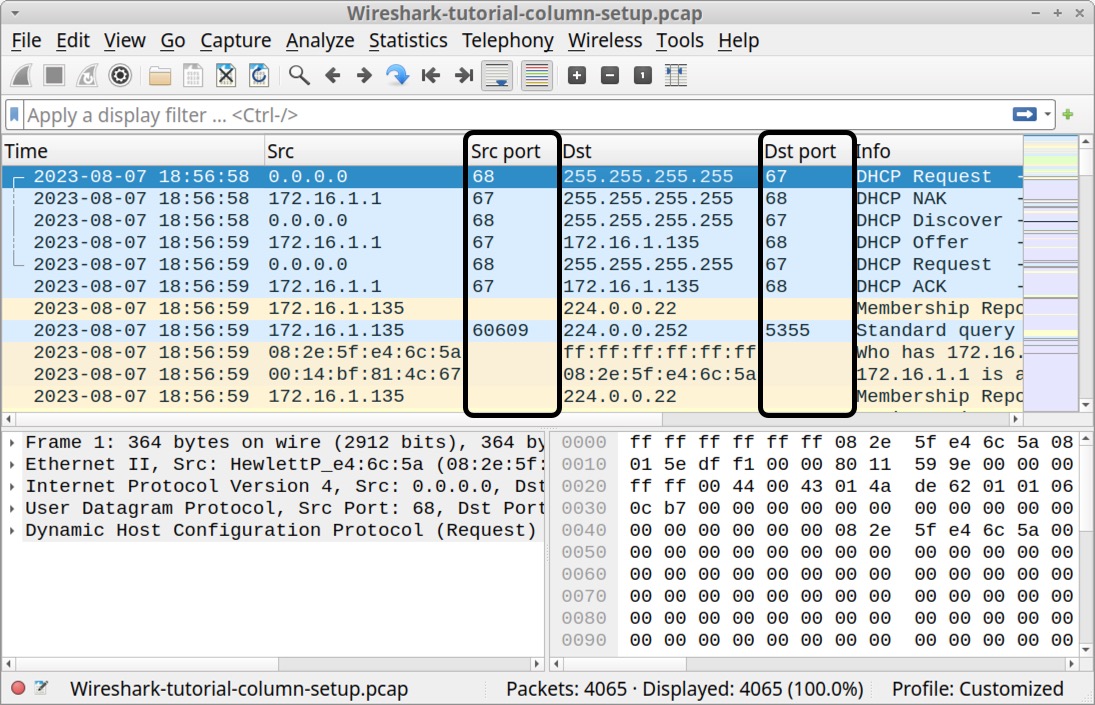Click in the display filter field
Image resolution: width=1095 pixels, height=705 pixels.
[517, 114]
